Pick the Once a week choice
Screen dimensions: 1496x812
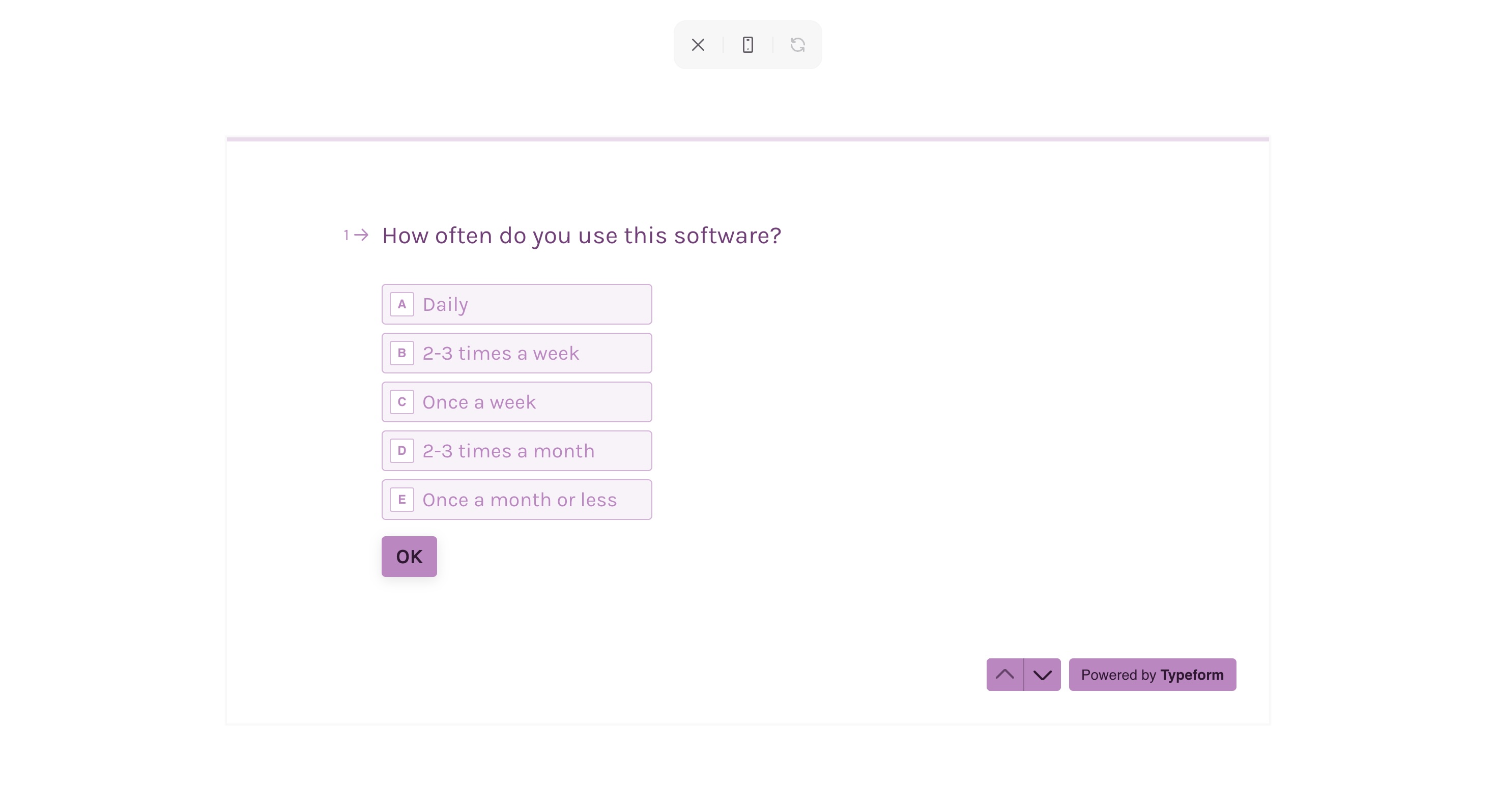[x=517, y=402]
